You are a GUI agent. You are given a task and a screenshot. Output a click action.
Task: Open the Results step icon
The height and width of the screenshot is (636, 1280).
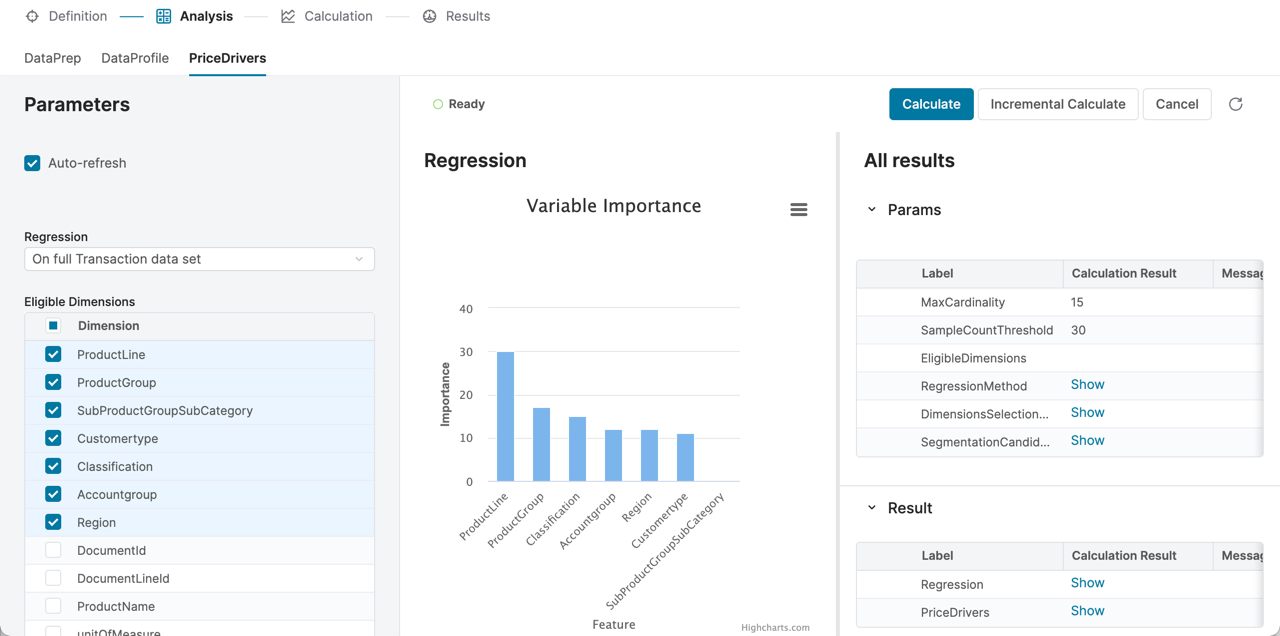pyautogui.click(x=428, y=16)
